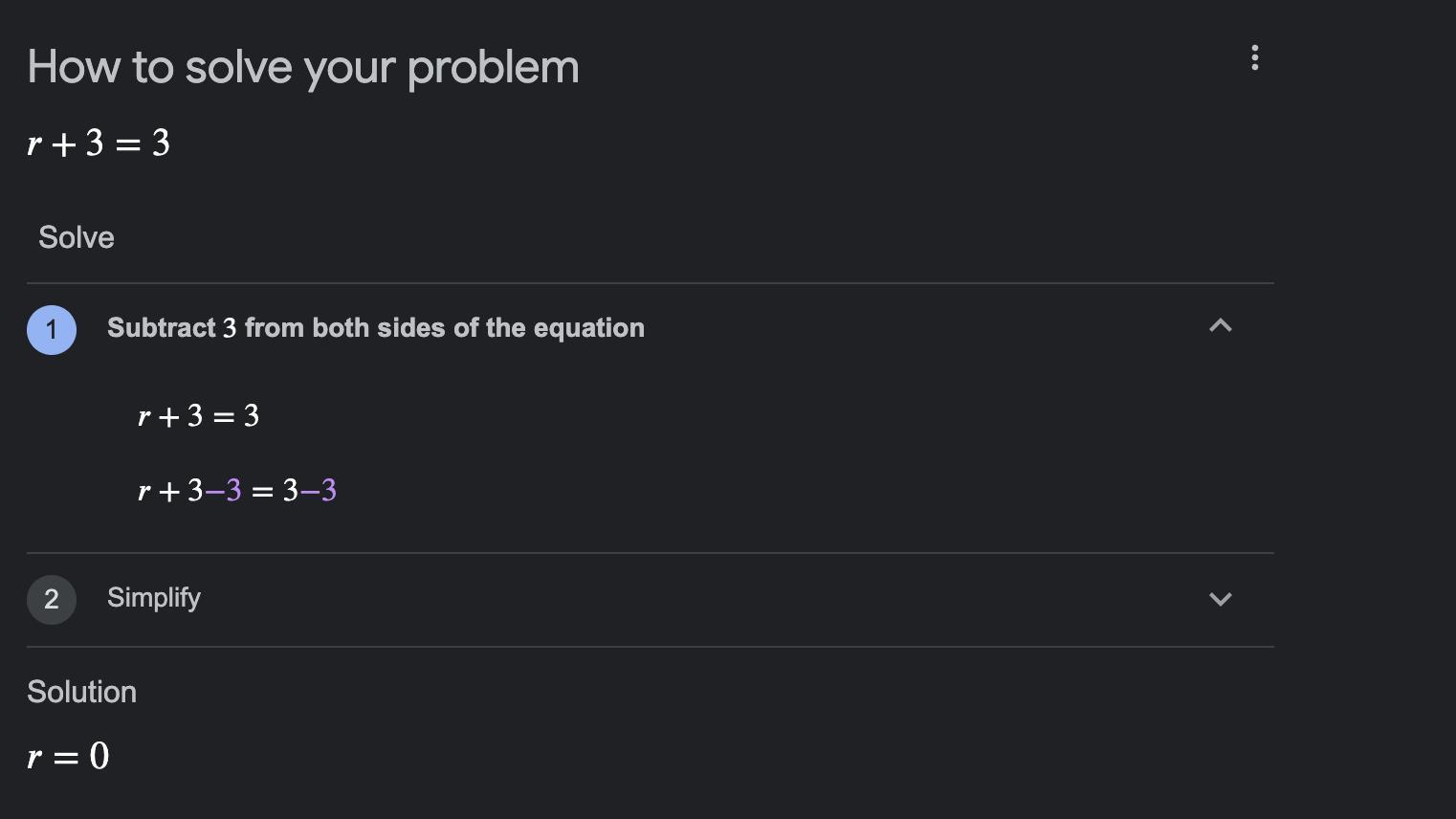Click the purple −3 left of the equals sign
This screenshot has width=1456, height=819.
coord(224,491)
